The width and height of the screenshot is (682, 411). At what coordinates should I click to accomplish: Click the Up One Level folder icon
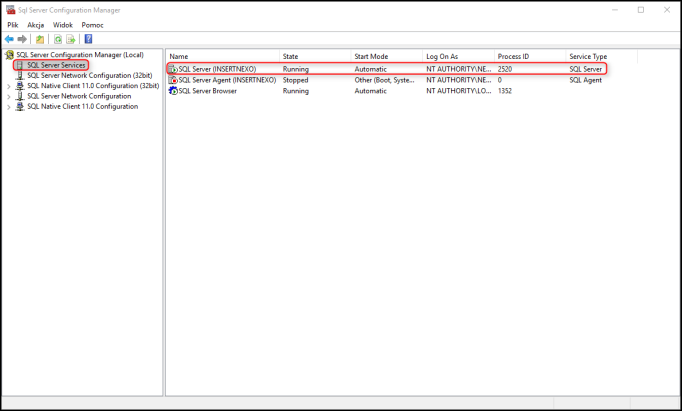point(40,39)
